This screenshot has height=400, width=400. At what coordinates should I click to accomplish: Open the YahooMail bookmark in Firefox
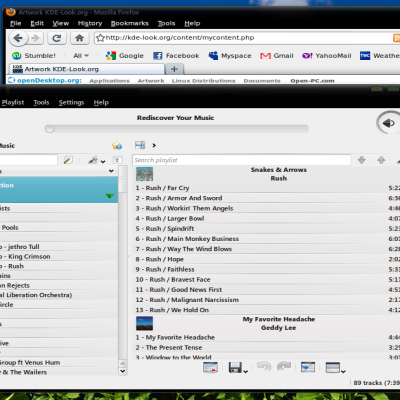point(327,56)
